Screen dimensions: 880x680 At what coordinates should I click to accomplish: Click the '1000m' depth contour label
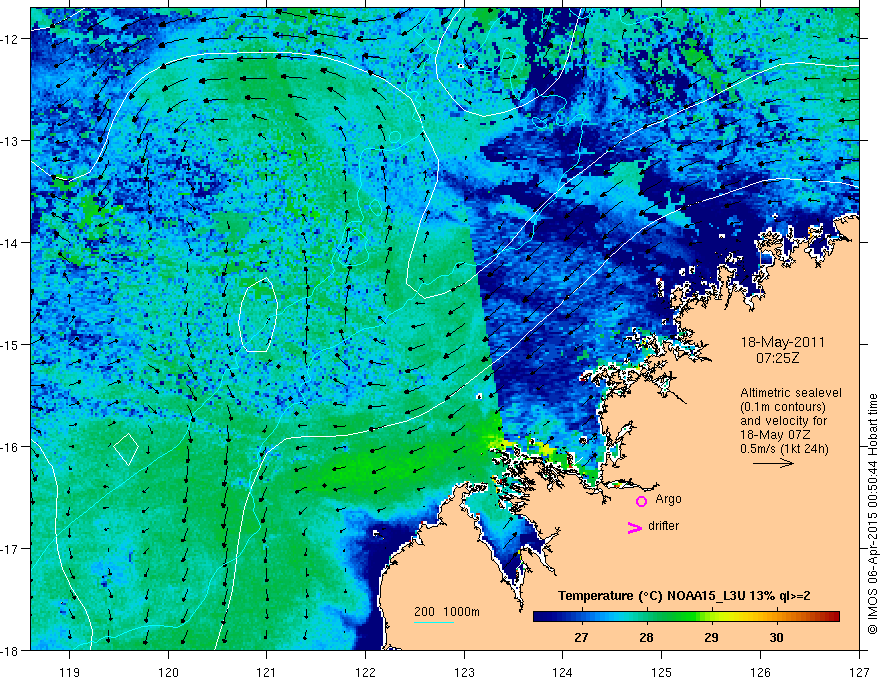461,612
